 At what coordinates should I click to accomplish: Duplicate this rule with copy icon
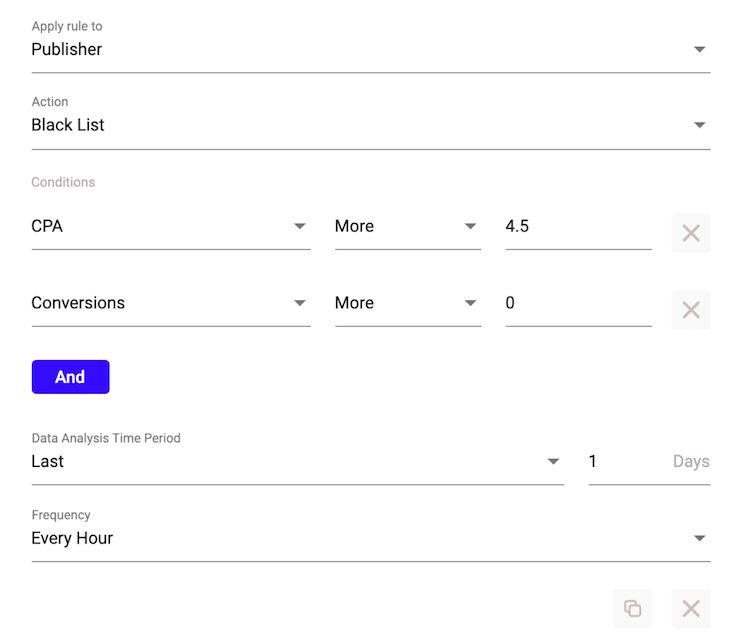(x=632, y=608)
